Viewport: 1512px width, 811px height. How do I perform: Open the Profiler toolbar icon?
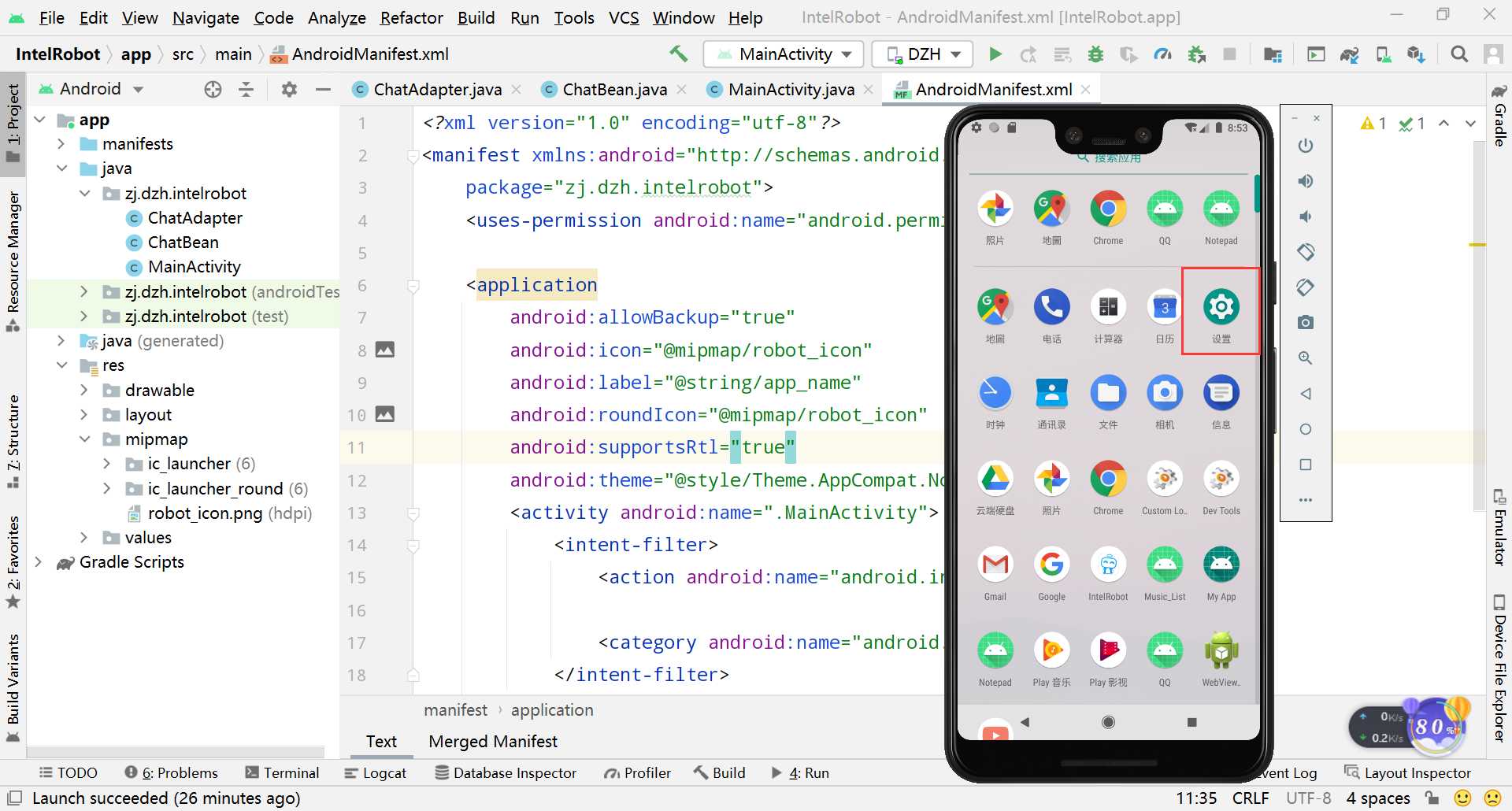tap(1162, 54)
